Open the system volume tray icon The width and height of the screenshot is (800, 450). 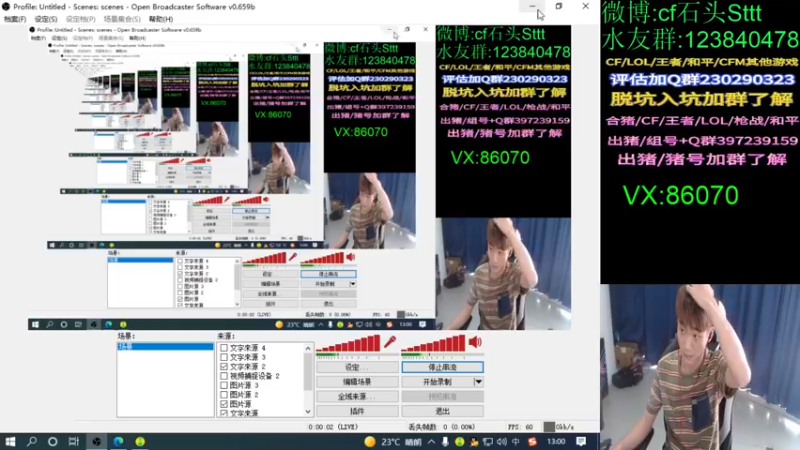(502, 442)
